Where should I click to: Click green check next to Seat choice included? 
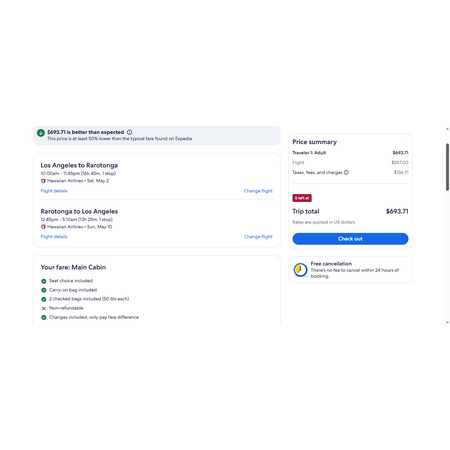[44, 281]
